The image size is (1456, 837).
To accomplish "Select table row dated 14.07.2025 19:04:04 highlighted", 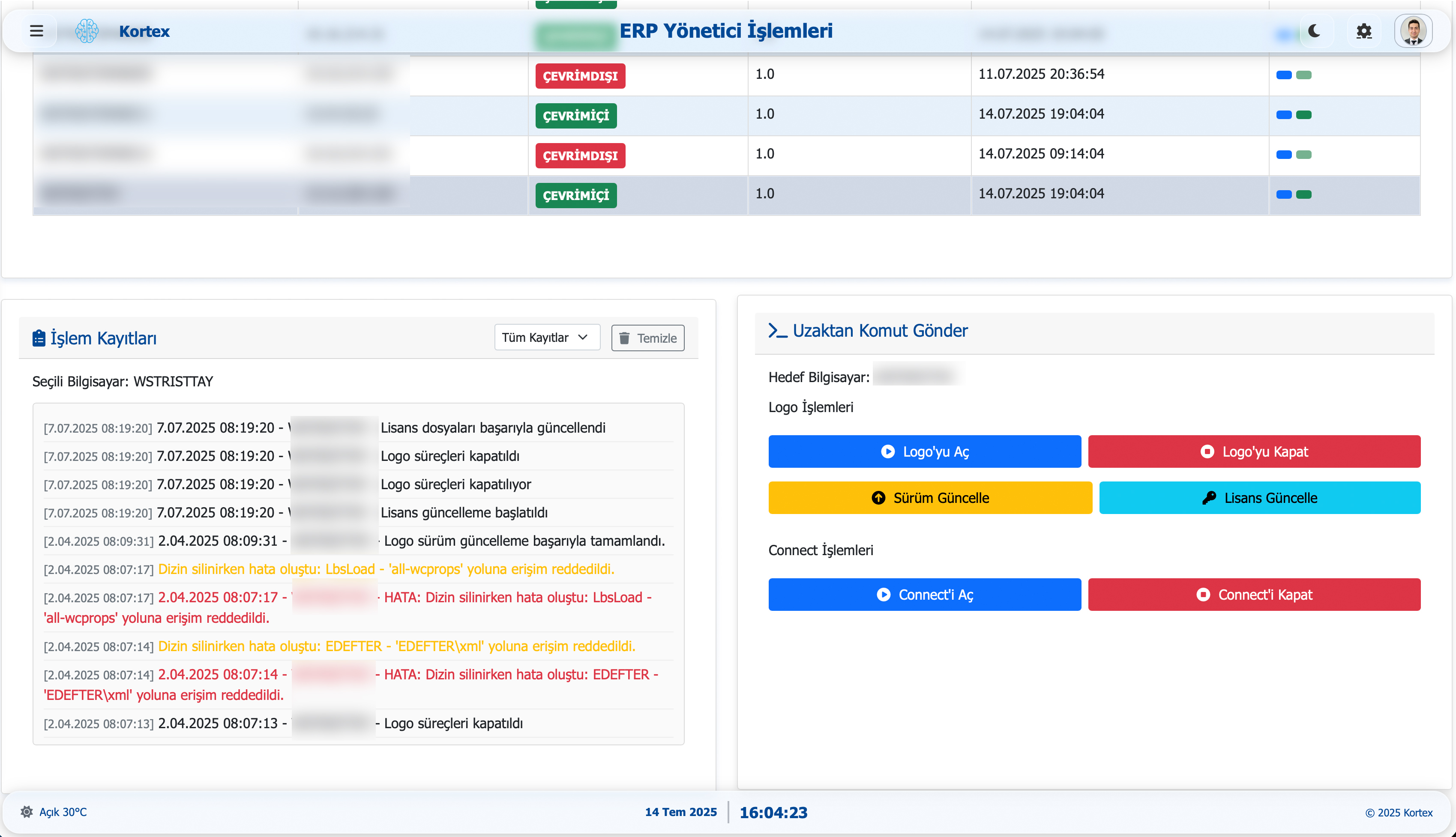I will click(x=1041, y=194).
